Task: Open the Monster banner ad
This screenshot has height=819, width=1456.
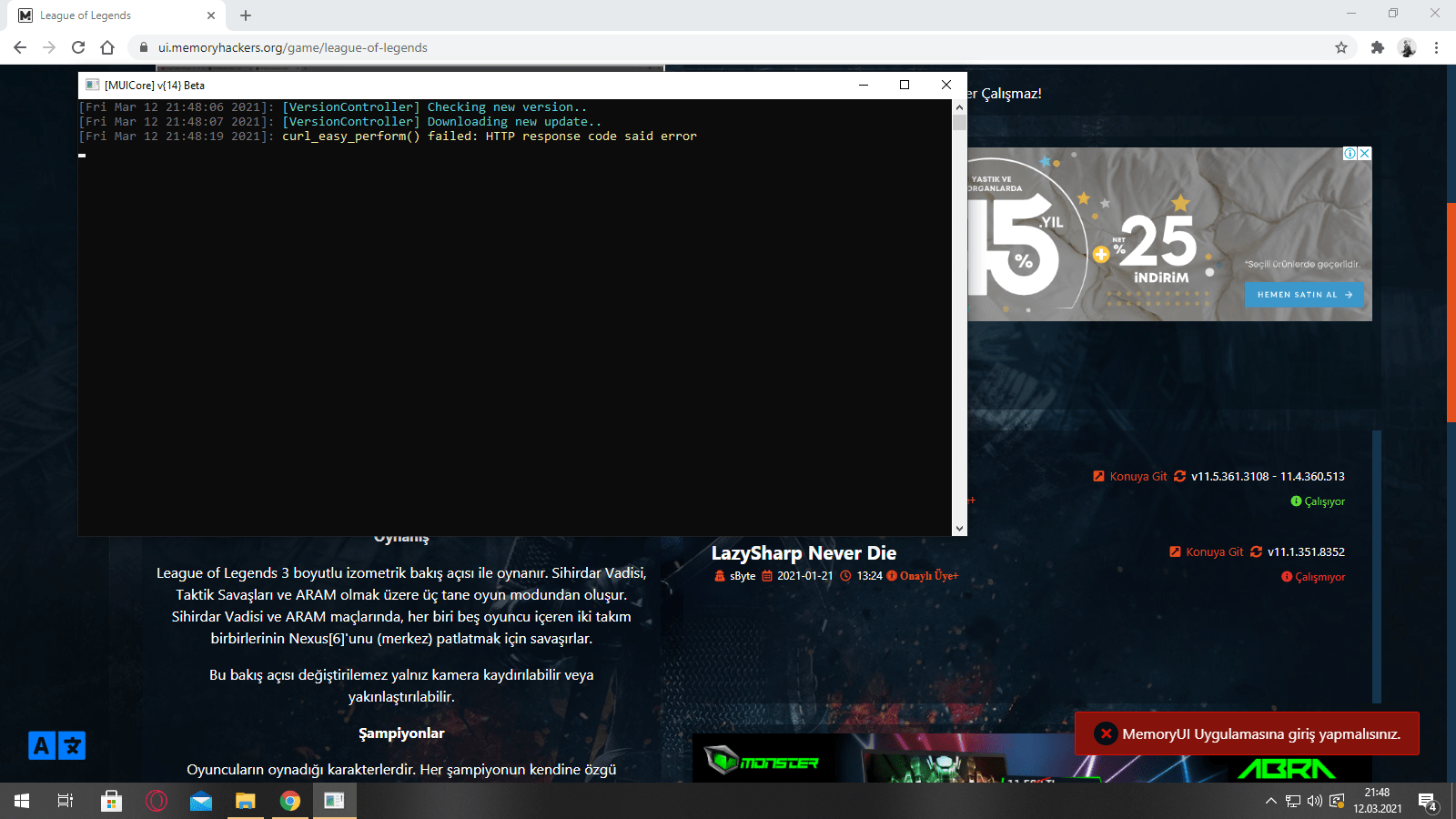Action: [763, 761]
